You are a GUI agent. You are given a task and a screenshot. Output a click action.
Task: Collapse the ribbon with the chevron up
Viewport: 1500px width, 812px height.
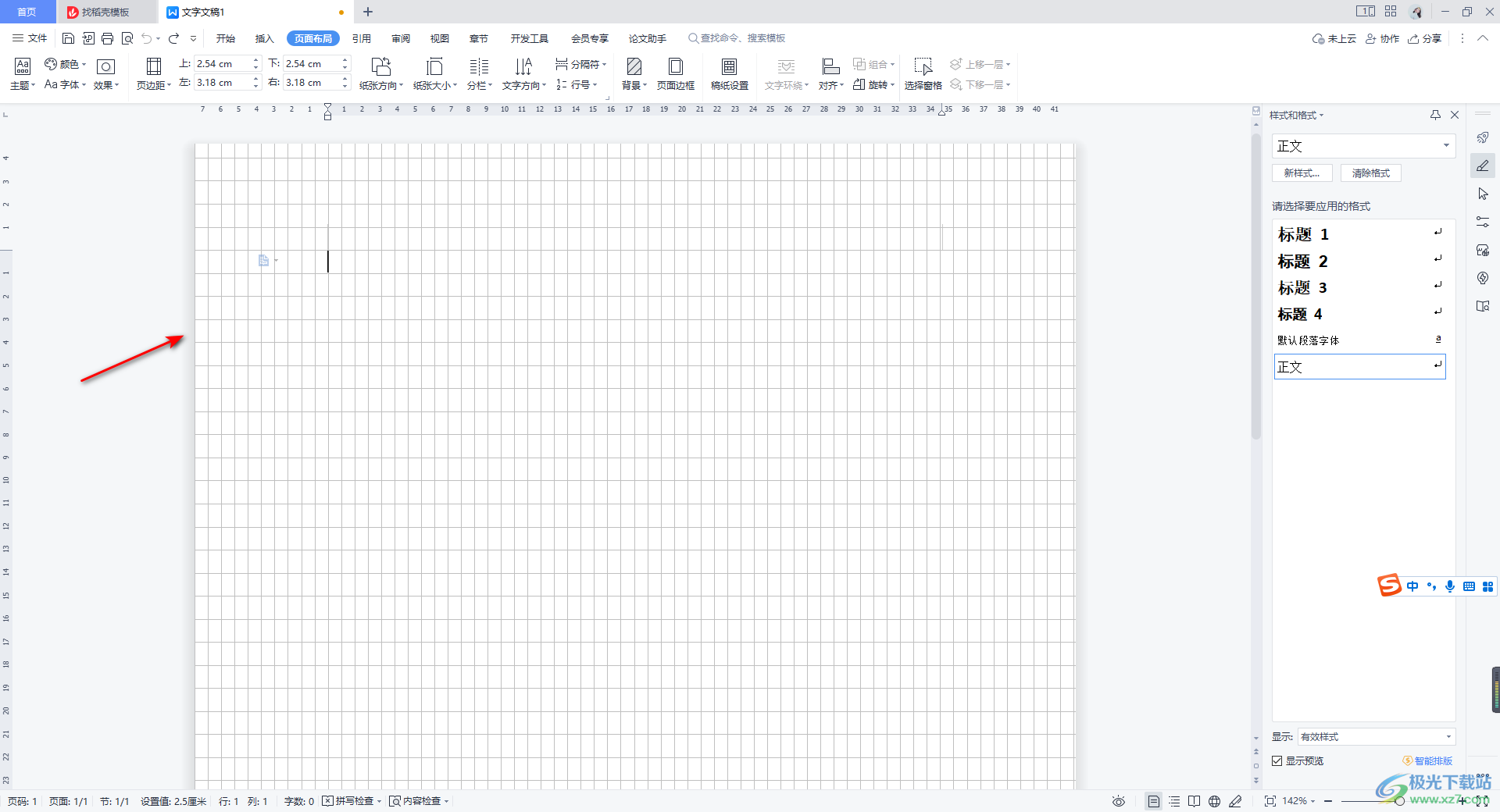tap(1482, 38)
